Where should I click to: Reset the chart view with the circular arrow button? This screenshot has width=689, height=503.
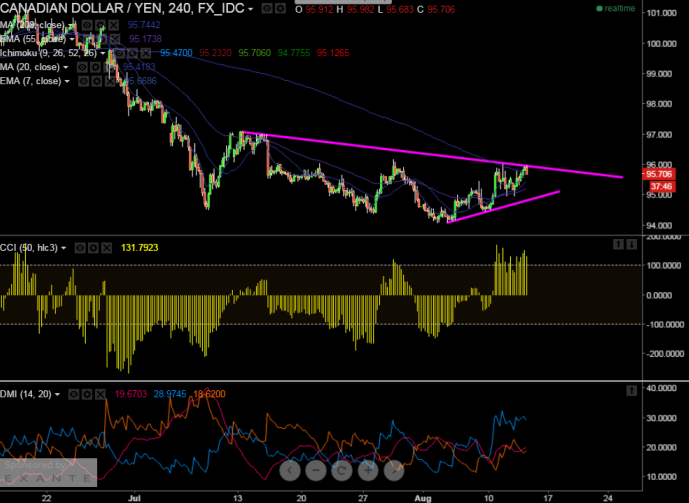tap(341, 470)
